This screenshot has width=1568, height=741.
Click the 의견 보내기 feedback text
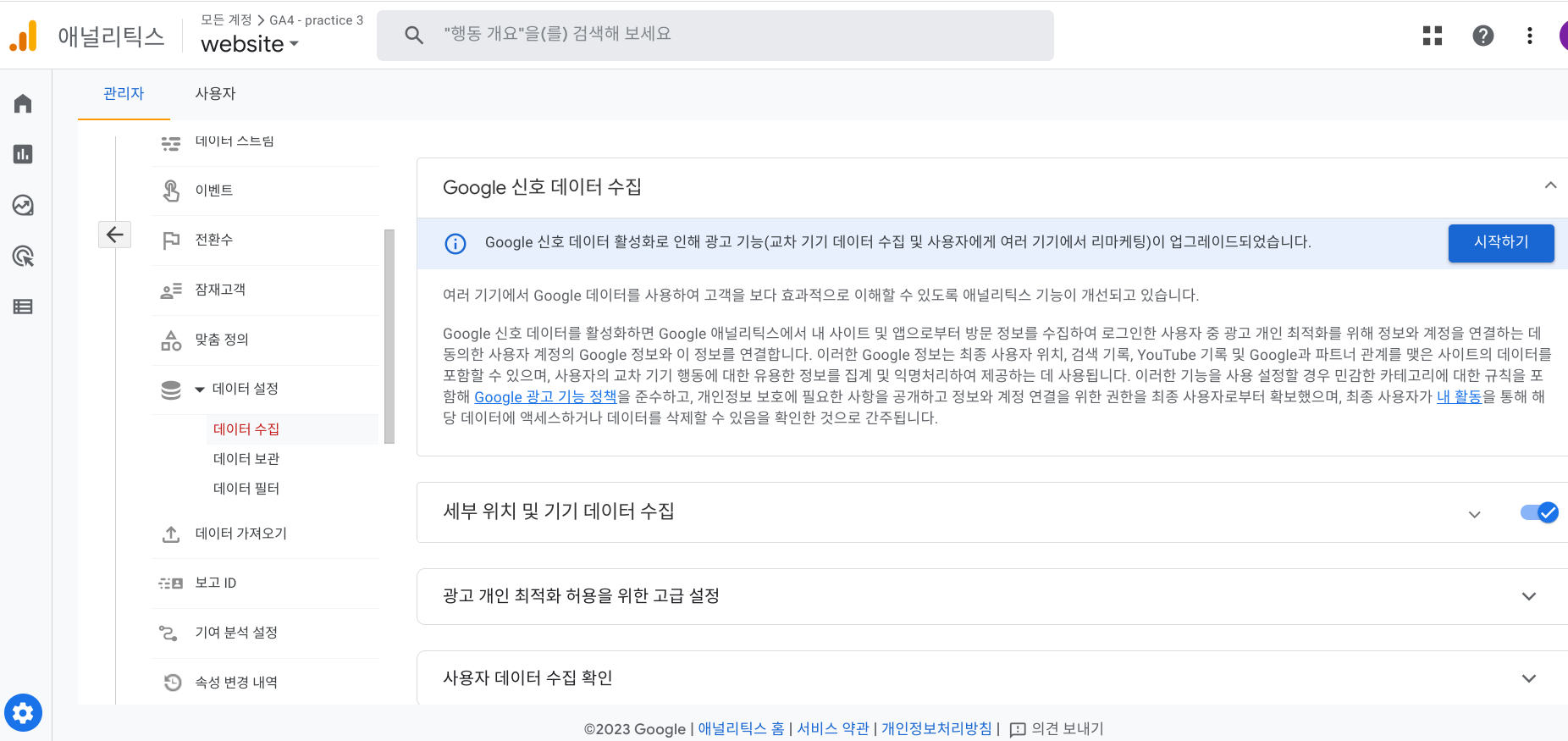point(1067,729)
